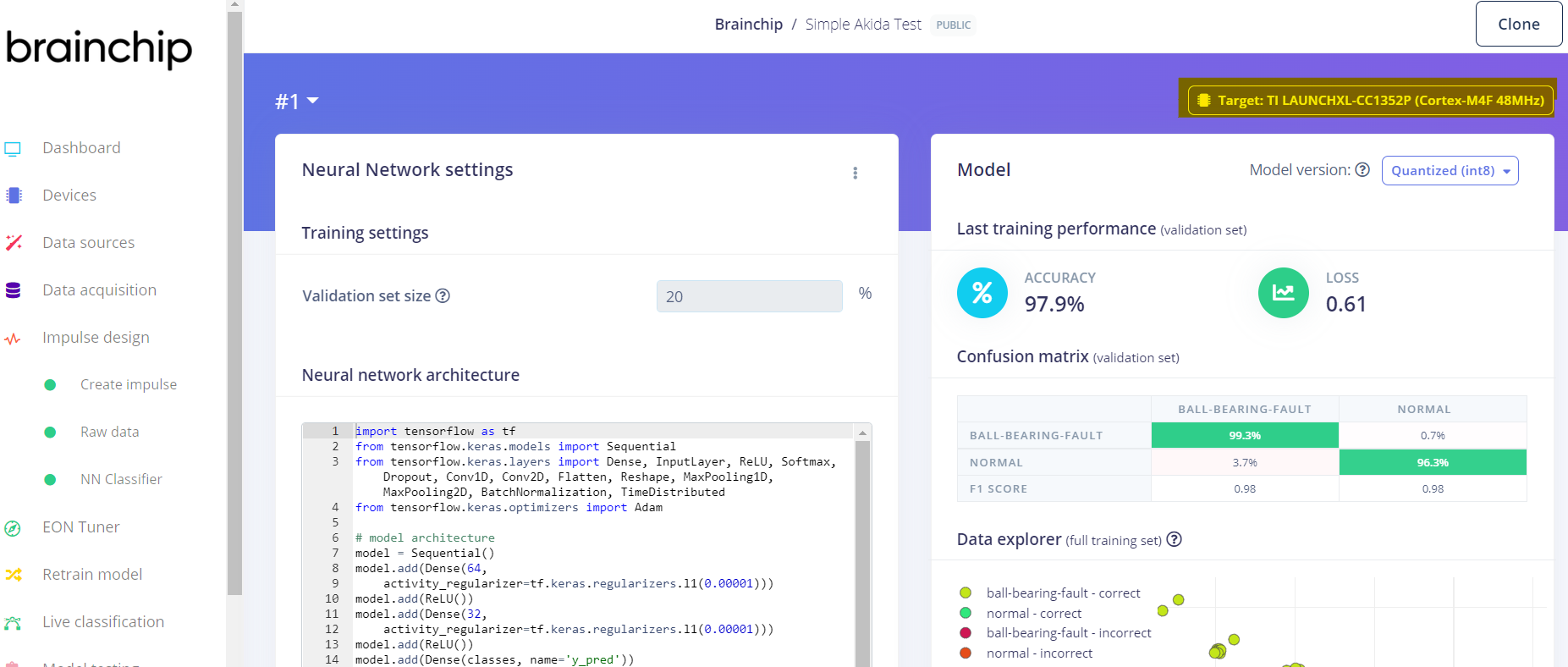The image size is (1568, 667).
Task: Click green dot beside Create impulse
Action: pos(50,385)
